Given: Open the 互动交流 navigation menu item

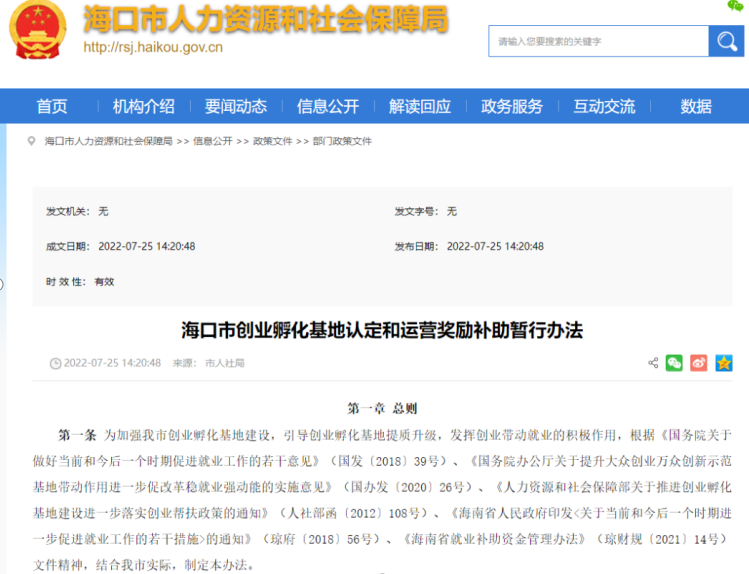Looking at the screenshot, I should [604, 106].
